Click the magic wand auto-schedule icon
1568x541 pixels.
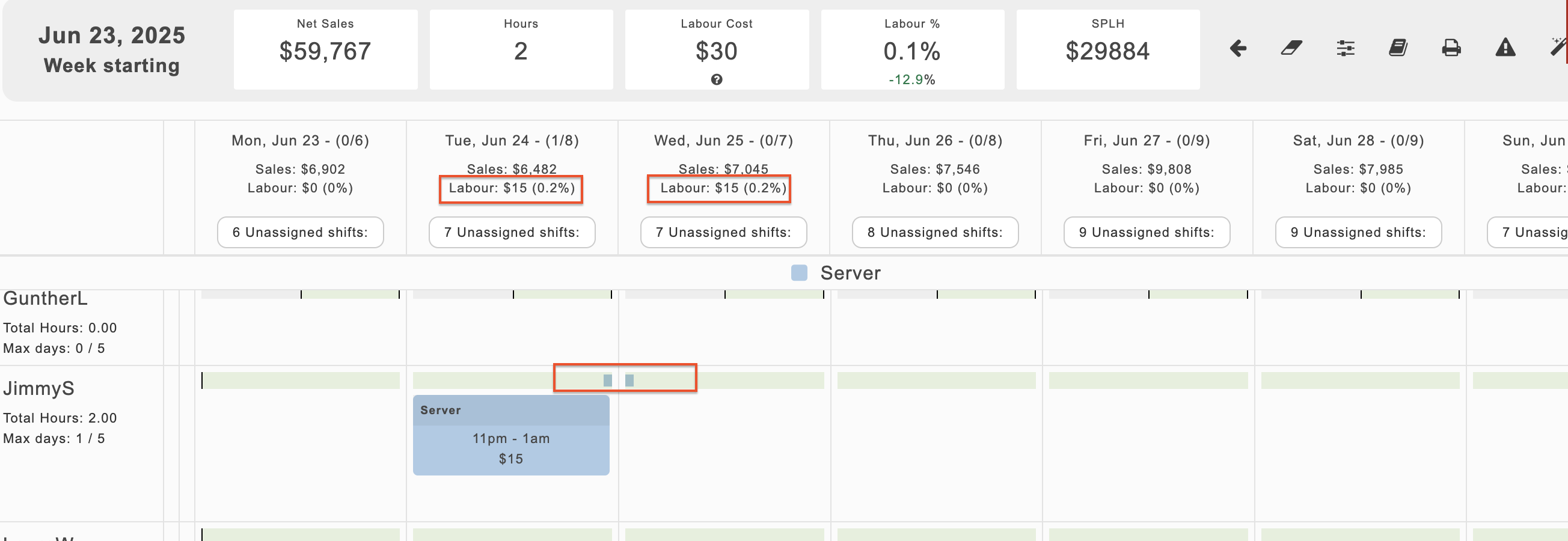[x=1558, y=47]
